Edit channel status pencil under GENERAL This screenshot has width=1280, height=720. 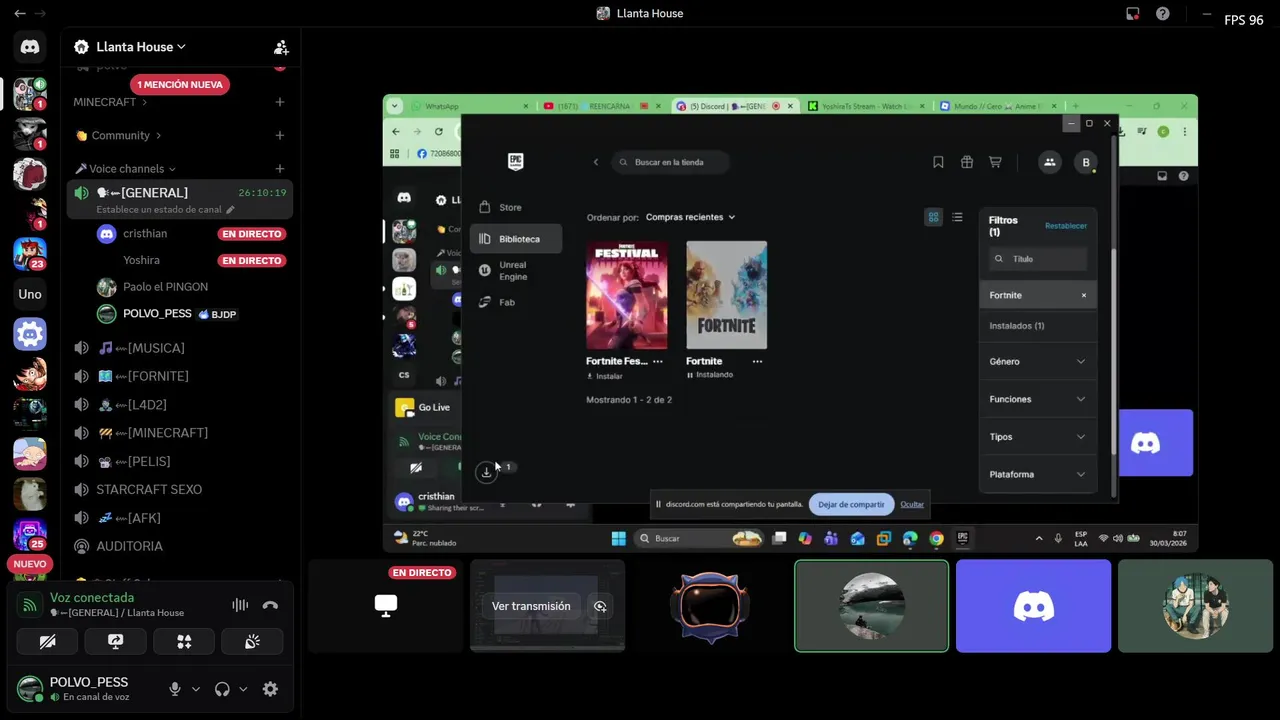coord(230,210)
